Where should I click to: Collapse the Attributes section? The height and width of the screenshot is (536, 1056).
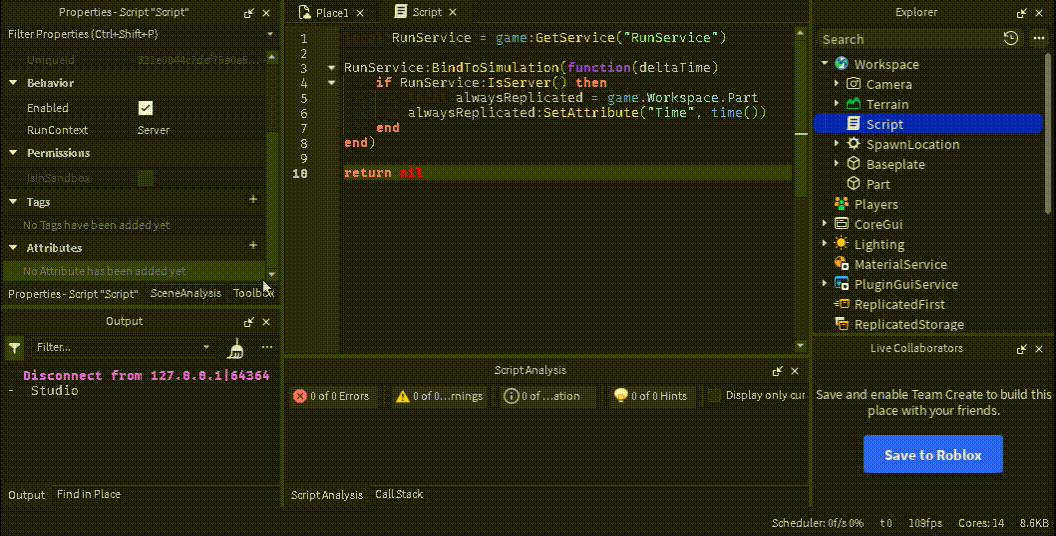13,248
